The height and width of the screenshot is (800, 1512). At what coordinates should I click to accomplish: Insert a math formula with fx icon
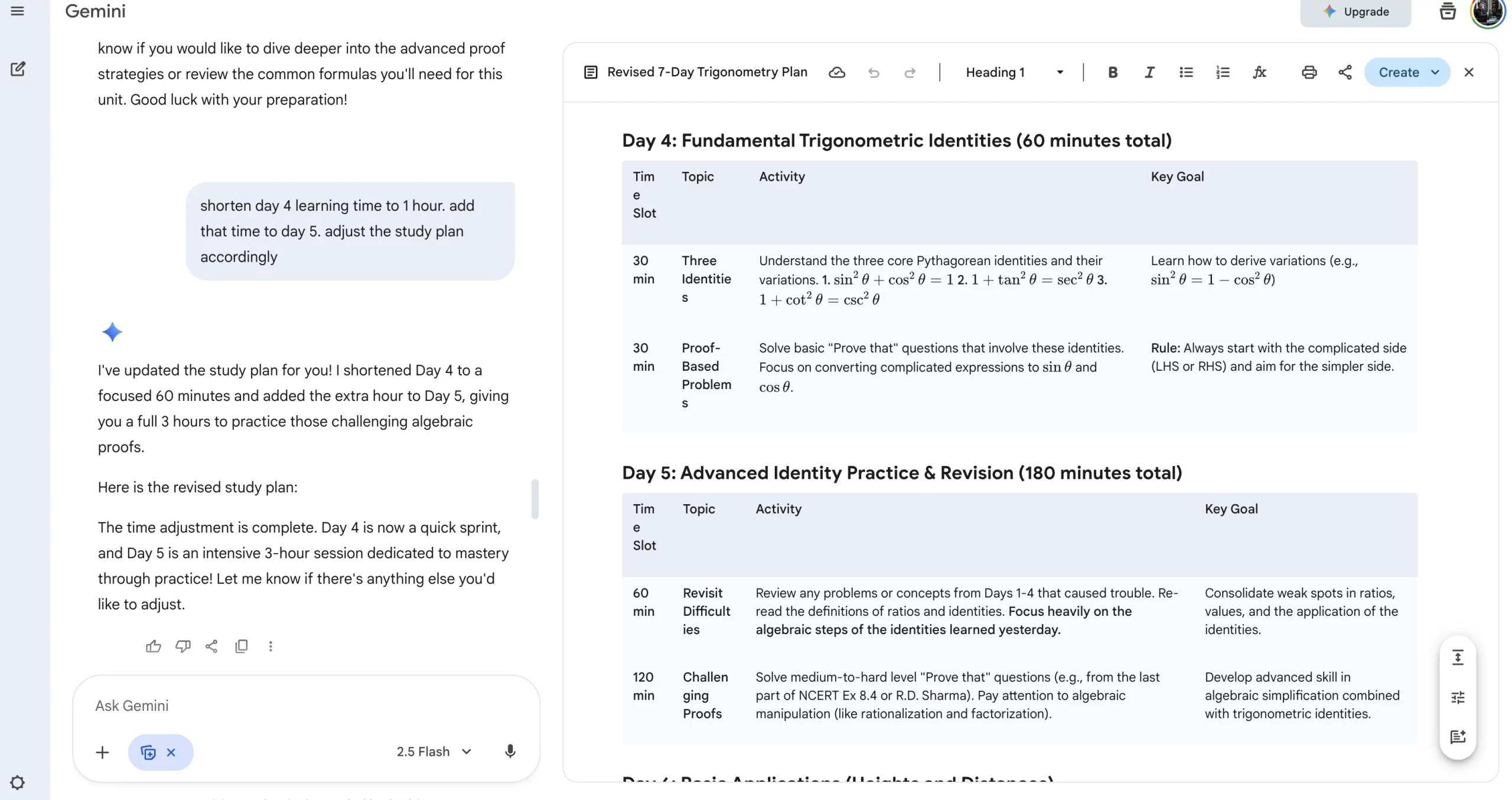tap(1259, 72)
